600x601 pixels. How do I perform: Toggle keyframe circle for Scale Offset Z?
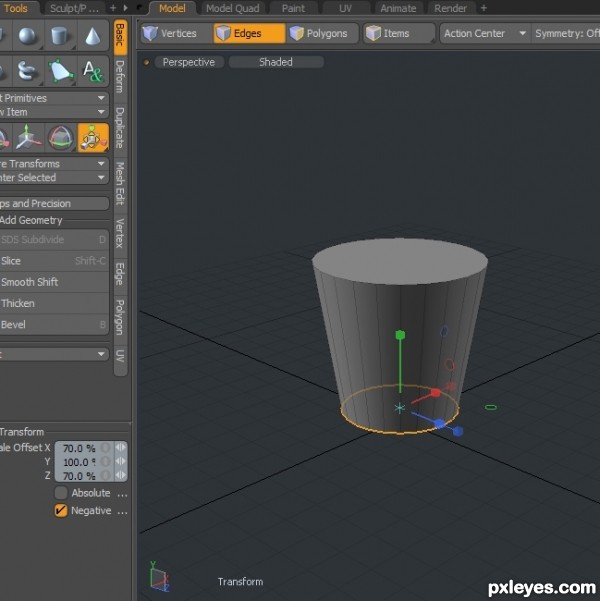(x=105, y=476)
